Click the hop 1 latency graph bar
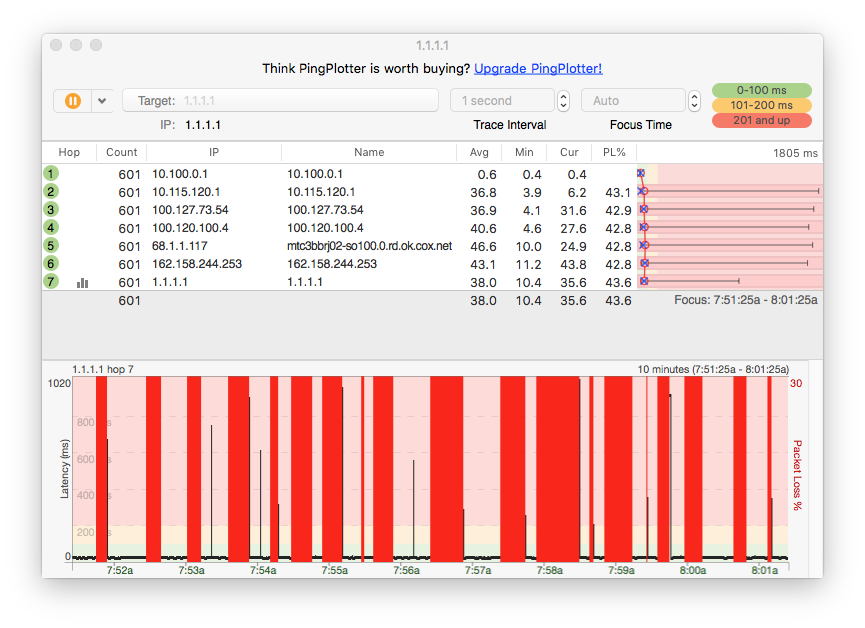This screenshot has width=865, height=628. point(729,173)
